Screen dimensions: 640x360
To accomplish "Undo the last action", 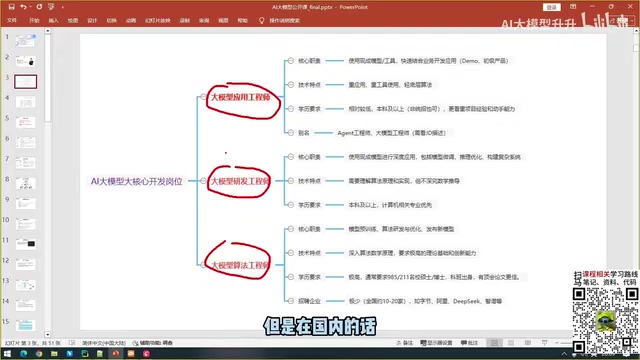I will coord(23,7).
